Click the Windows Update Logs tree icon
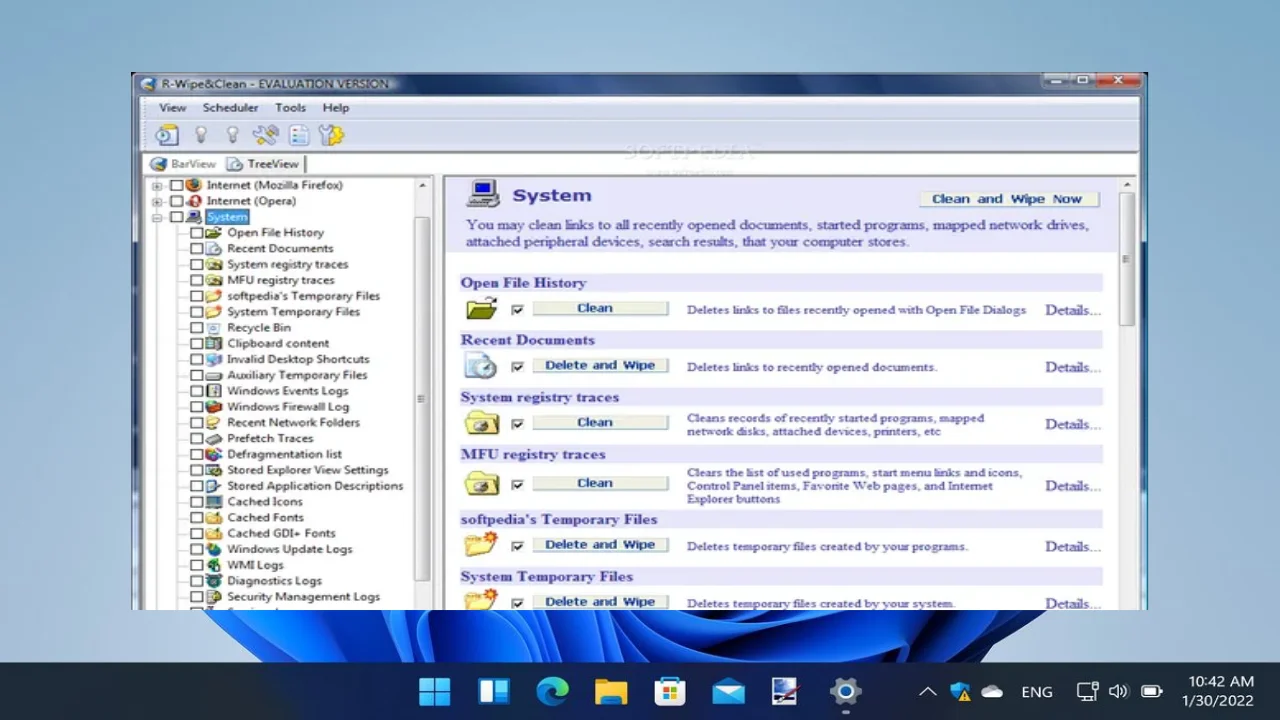Viewport: 1280px width, 720px height. click(213, 549)
